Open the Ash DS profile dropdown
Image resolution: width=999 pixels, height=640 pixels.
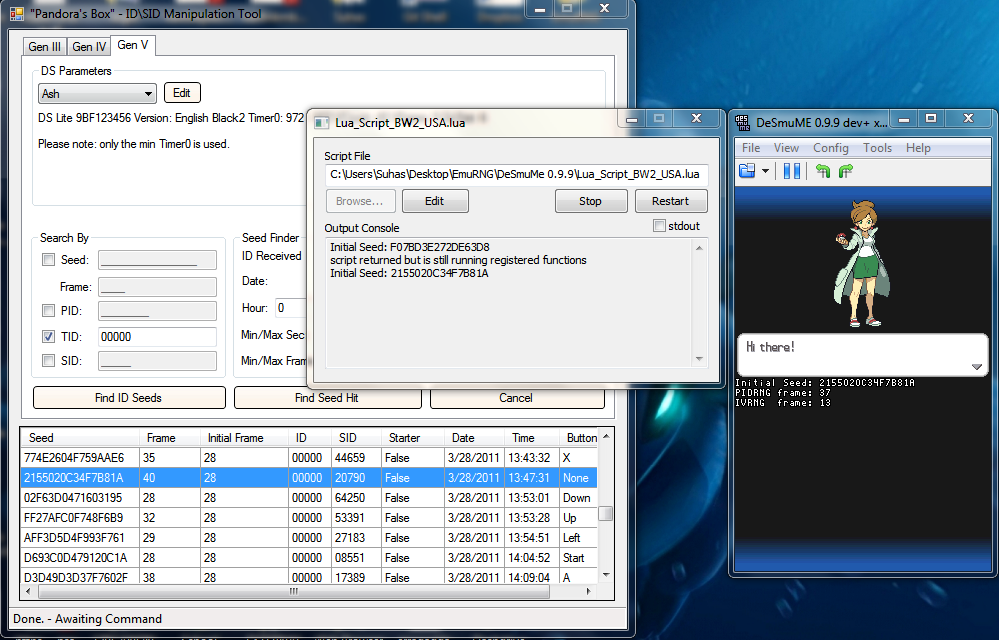tap(97, 94)
